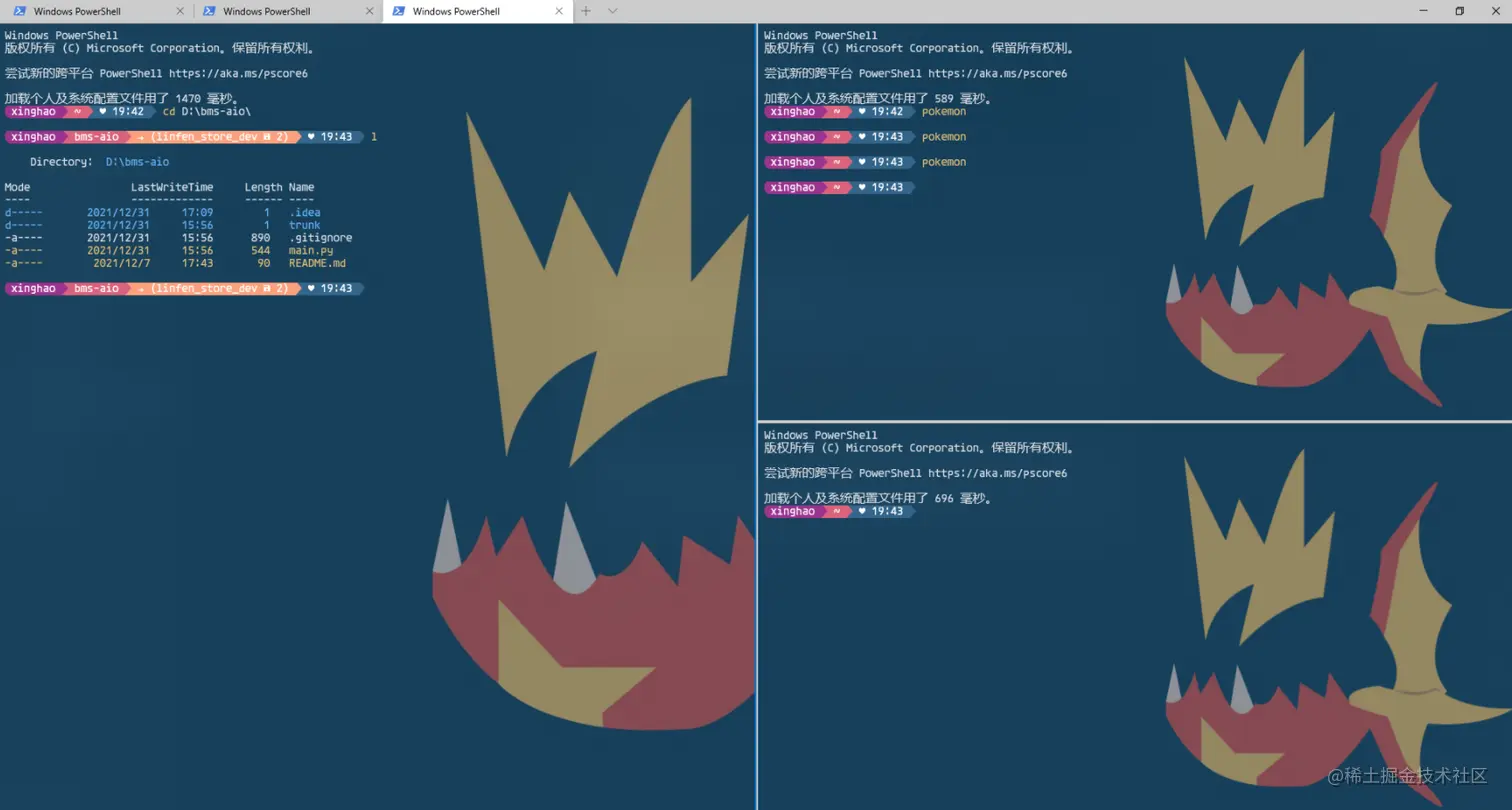Switch to the first Windows PowerShell tab
Screen dimensions: 1512x810
(96, 11)
